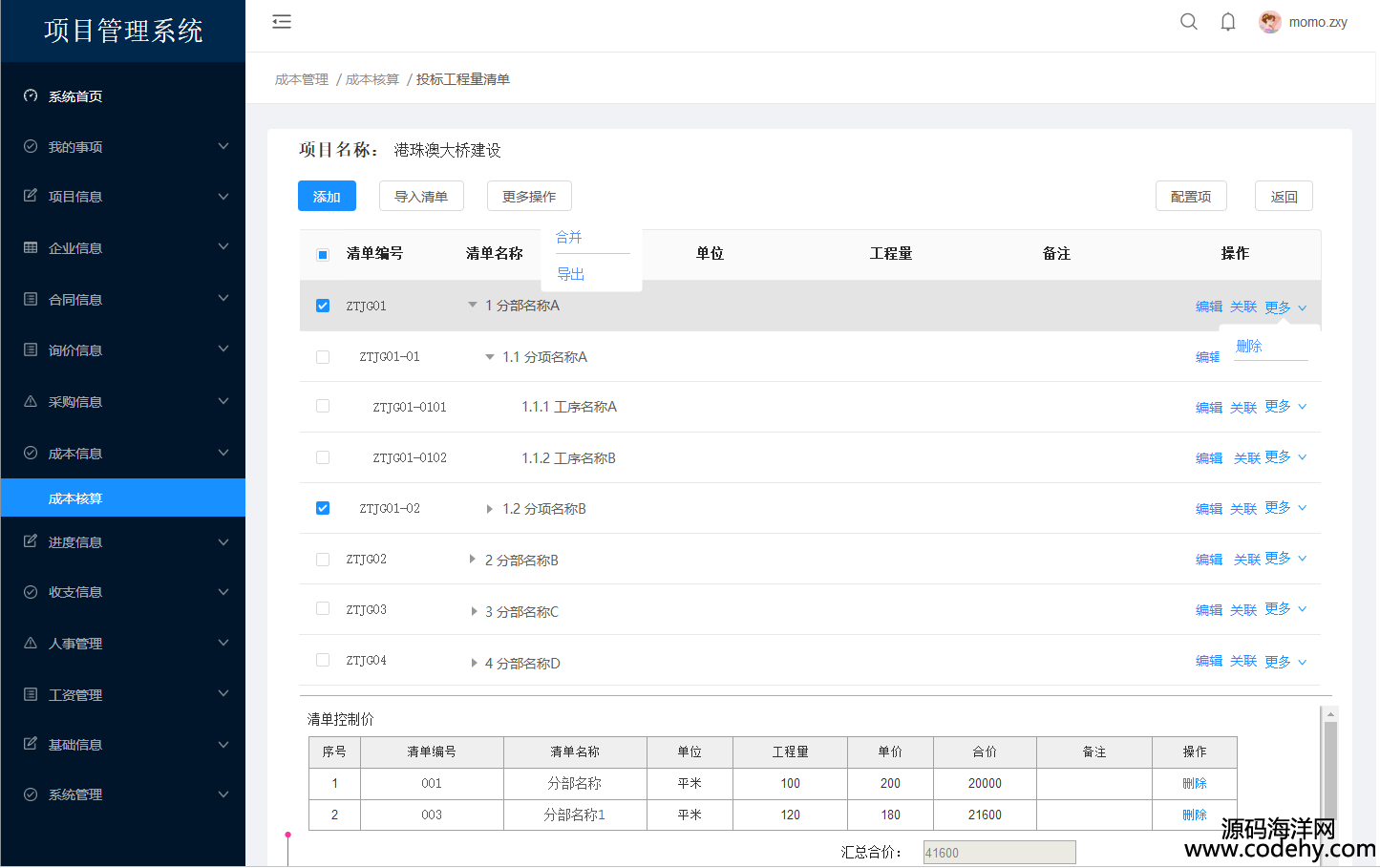The height and width of the screenshot is (868, 1380).
Task: Click the 项目信息 edit icon in sidebar
Action: tap(31, 196)
